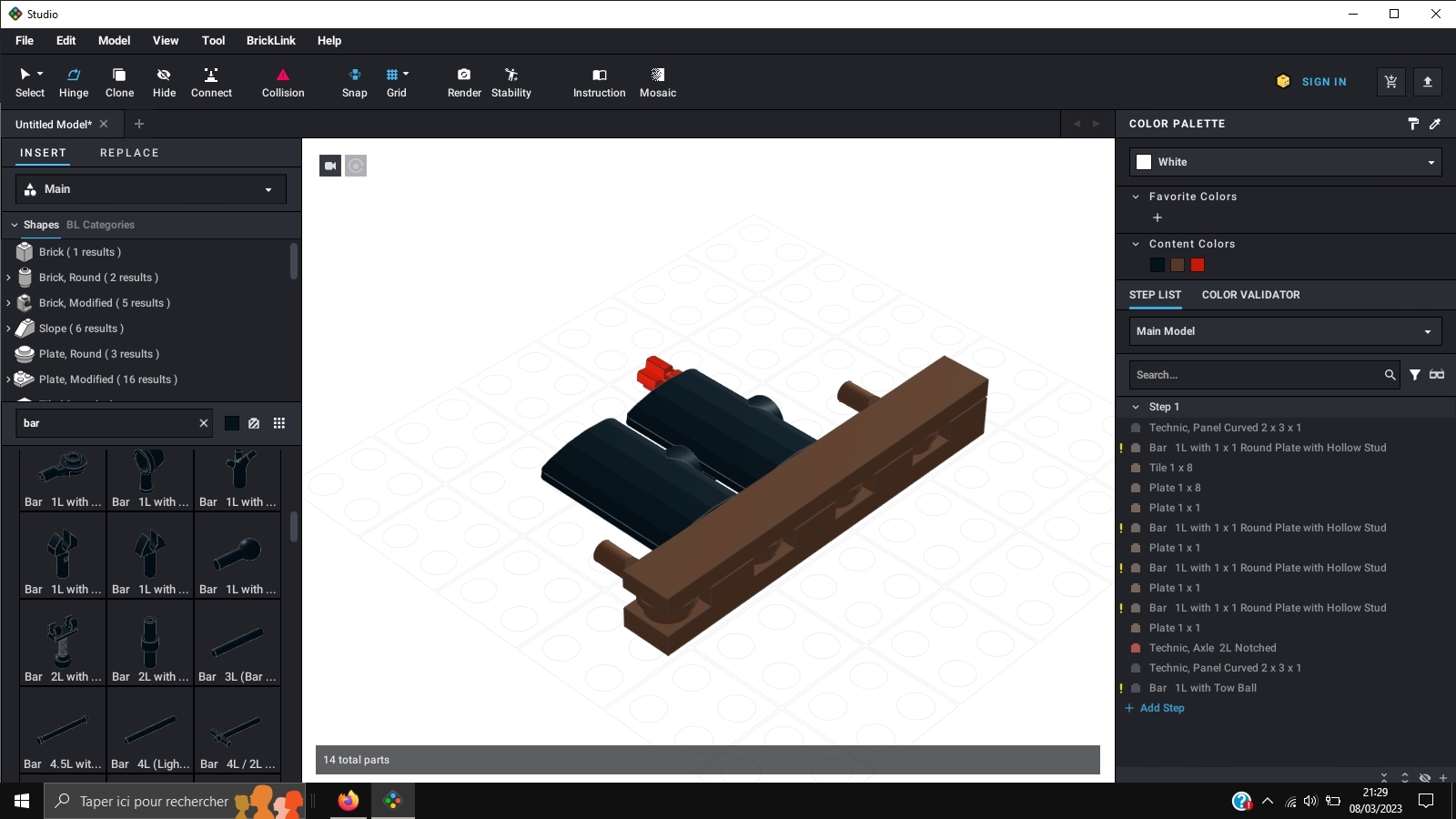The height and width of the screenshot is (819, 1456).
Task: Open the Render tool
Action: (464, 82)
